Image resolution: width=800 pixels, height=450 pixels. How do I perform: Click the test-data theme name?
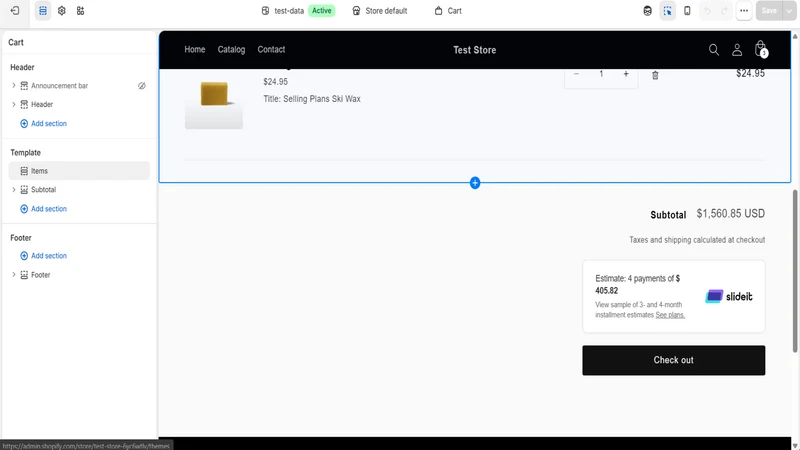point(289,11)
